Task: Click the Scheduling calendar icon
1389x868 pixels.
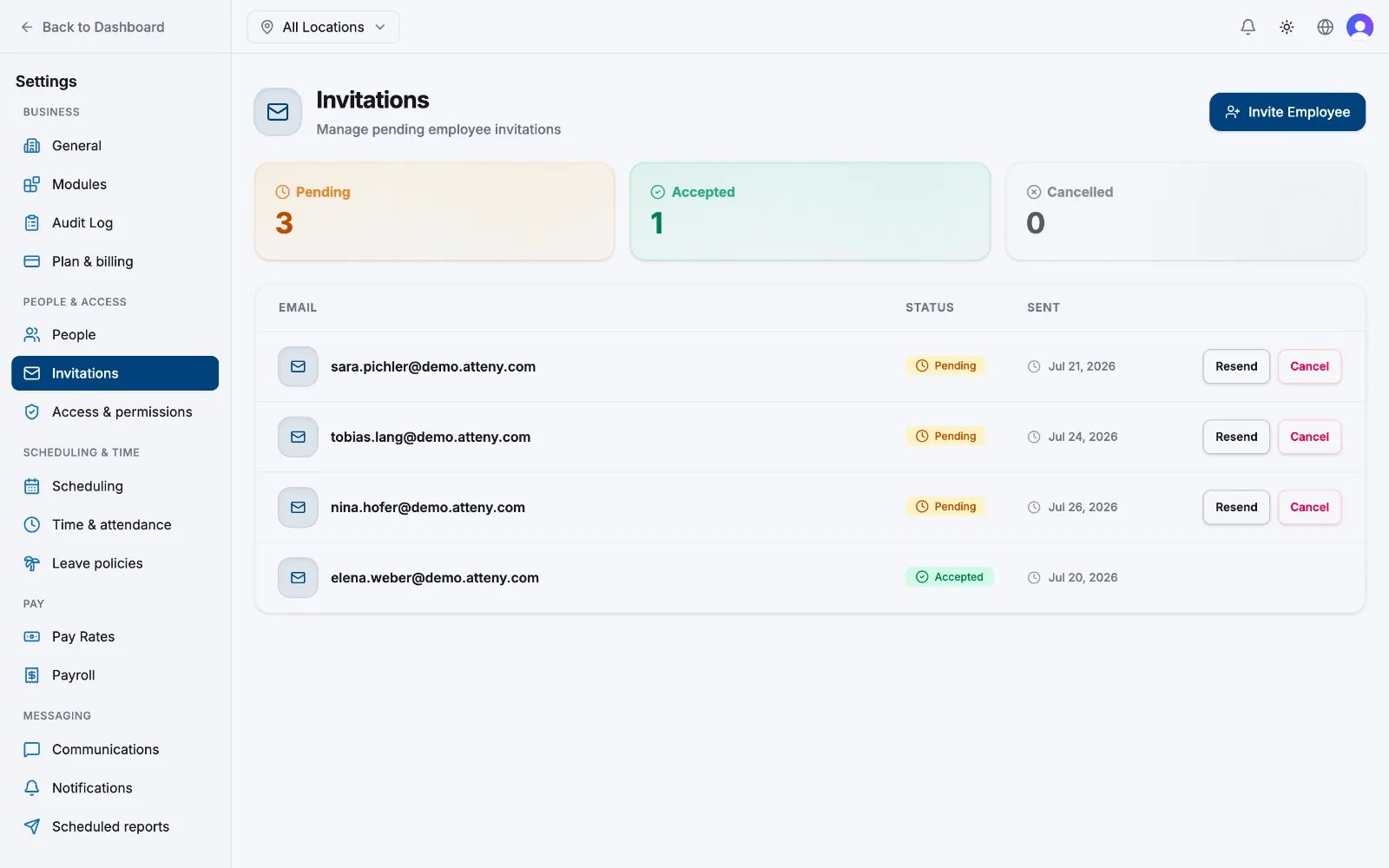Action: point(32,486)
